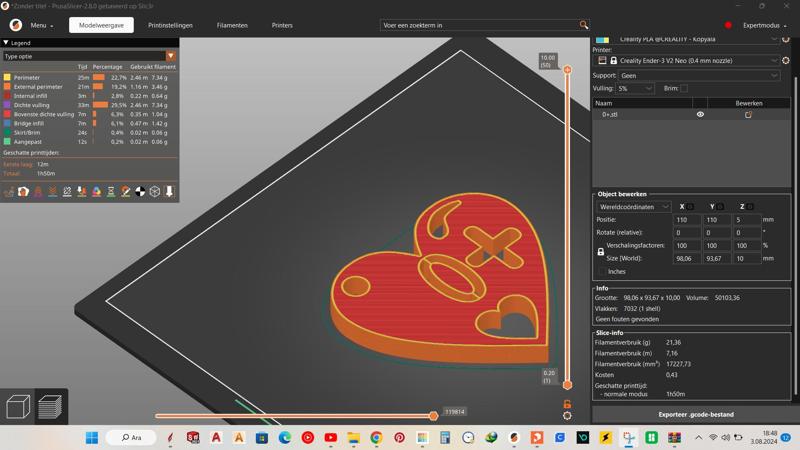Enable the Inches checkbox
Image resolution: width=800 pixels, height=450 pixels.
coord(602,271)
